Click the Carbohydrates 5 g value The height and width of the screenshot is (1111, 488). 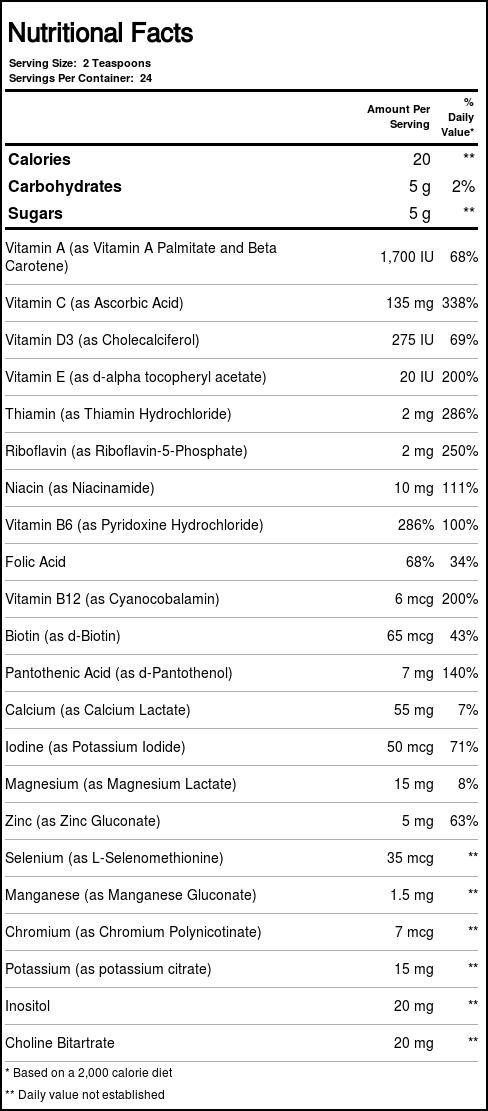(x=420, y=186)
